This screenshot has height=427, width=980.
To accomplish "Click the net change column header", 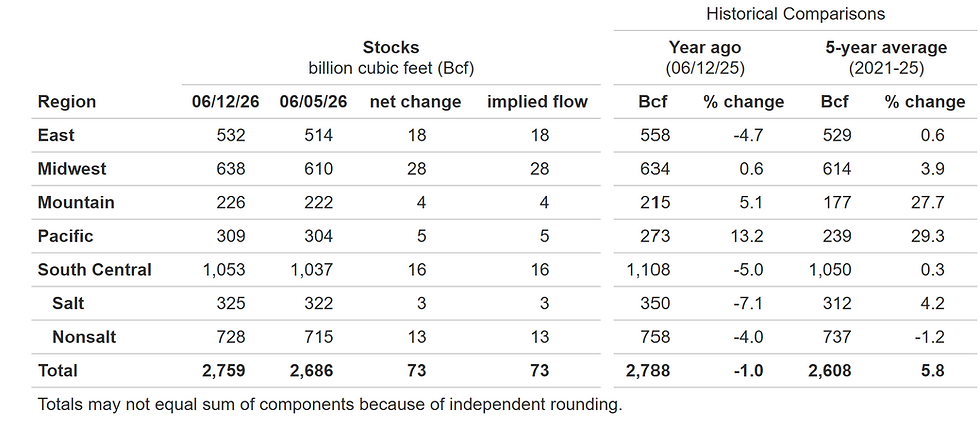I will point(415,102).
